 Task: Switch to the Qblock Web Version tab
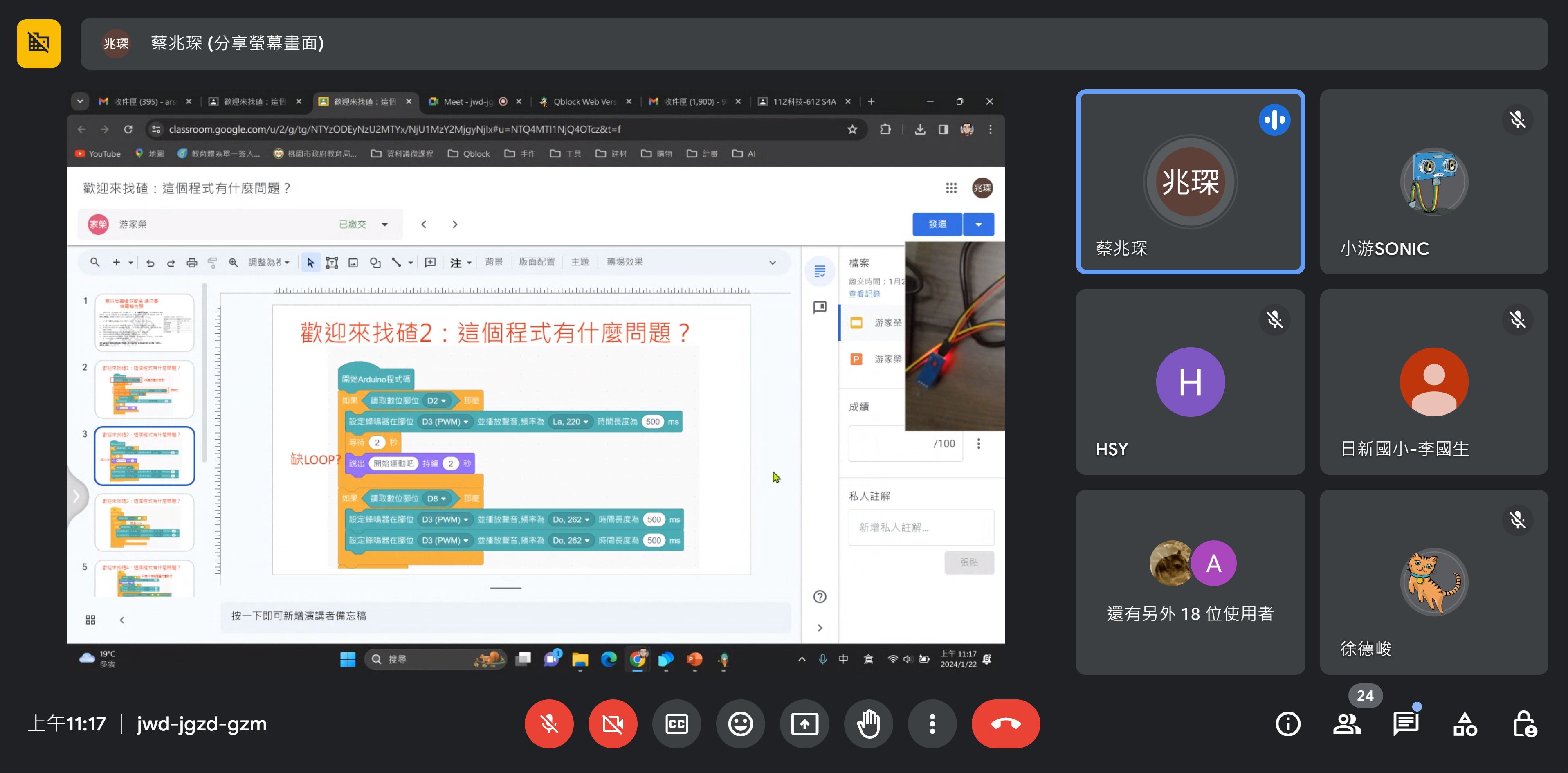click(584, 102)
